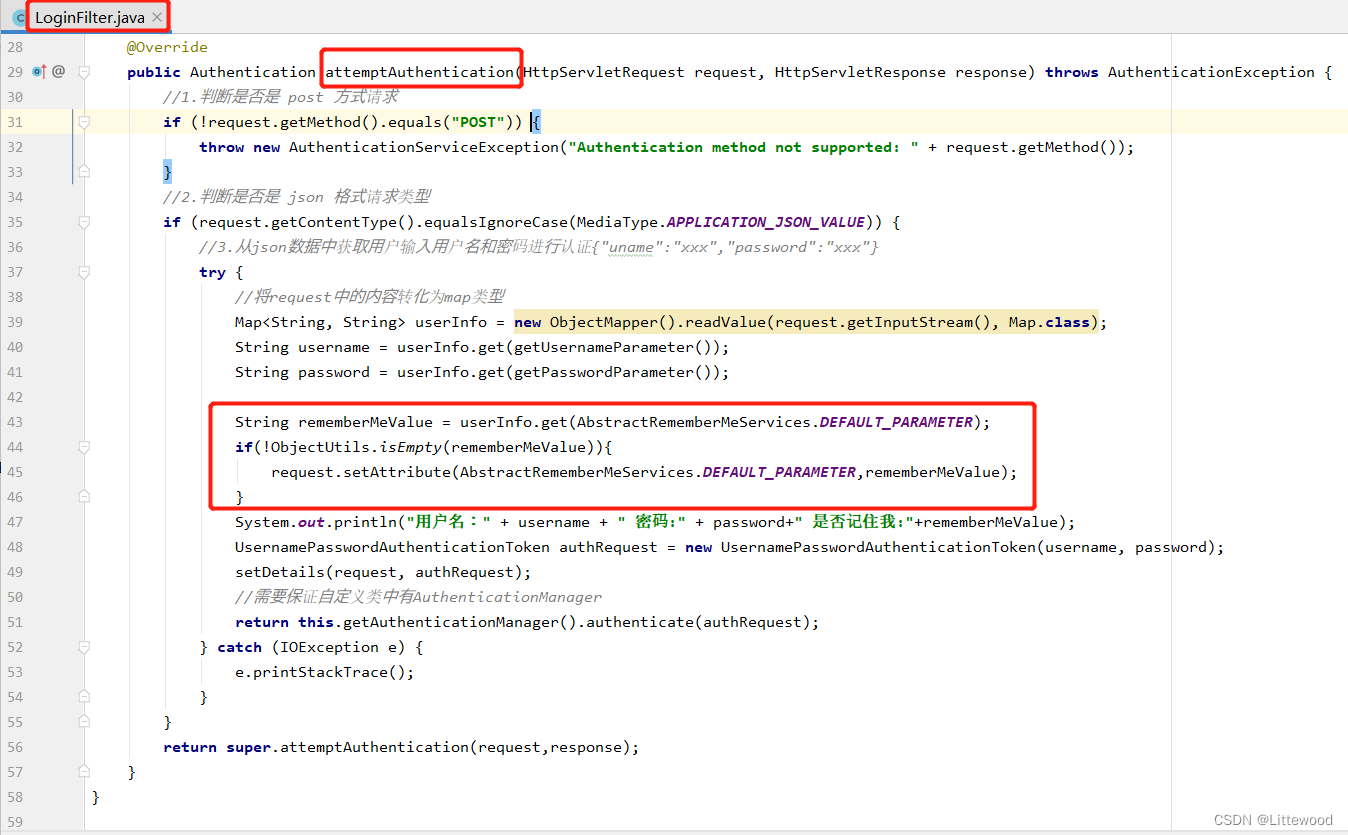Click DEFAULT_PARAMETER constant on line 43

[x=896, y=422]
